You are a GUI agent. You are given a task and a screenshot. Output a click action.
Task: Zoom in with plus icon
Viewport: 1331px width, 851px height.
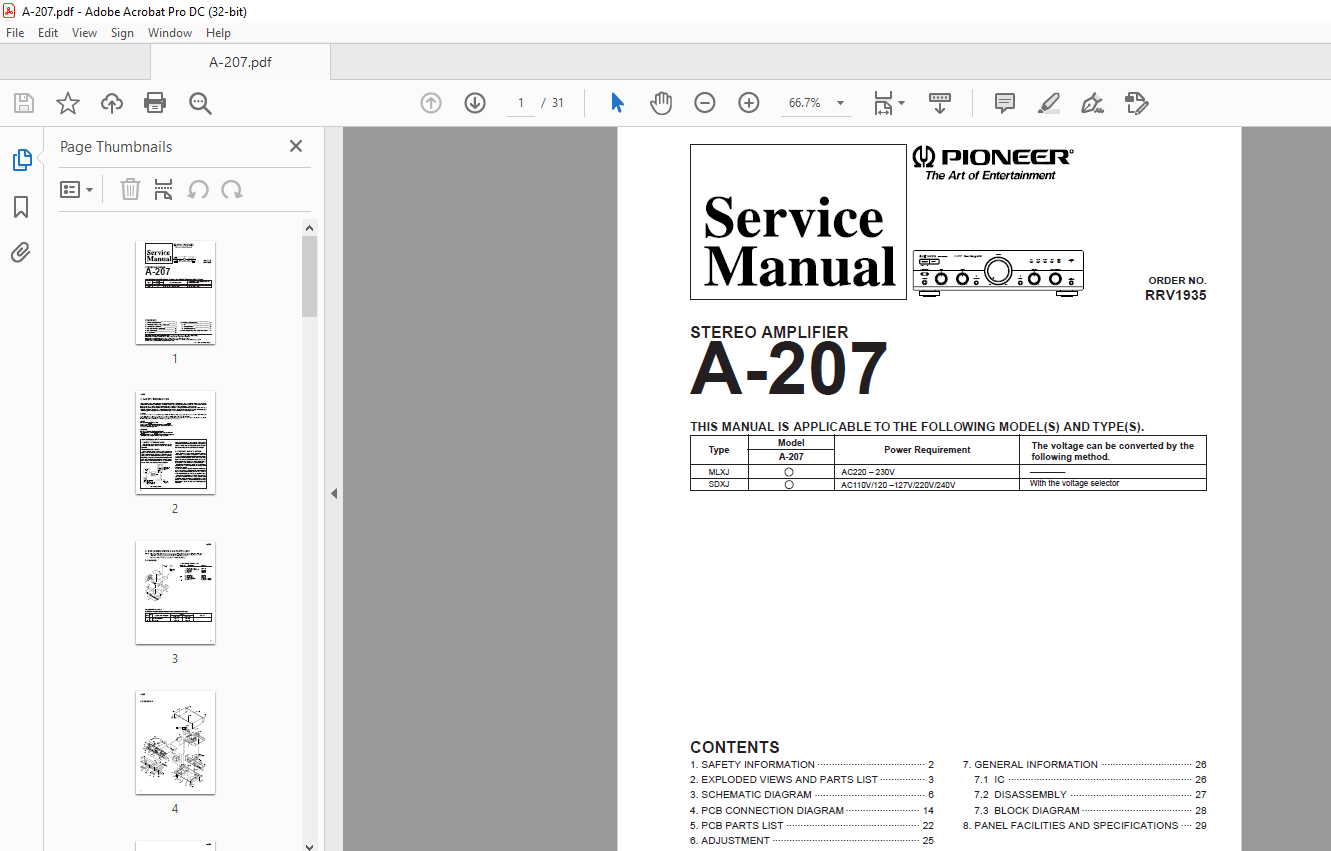749,103
